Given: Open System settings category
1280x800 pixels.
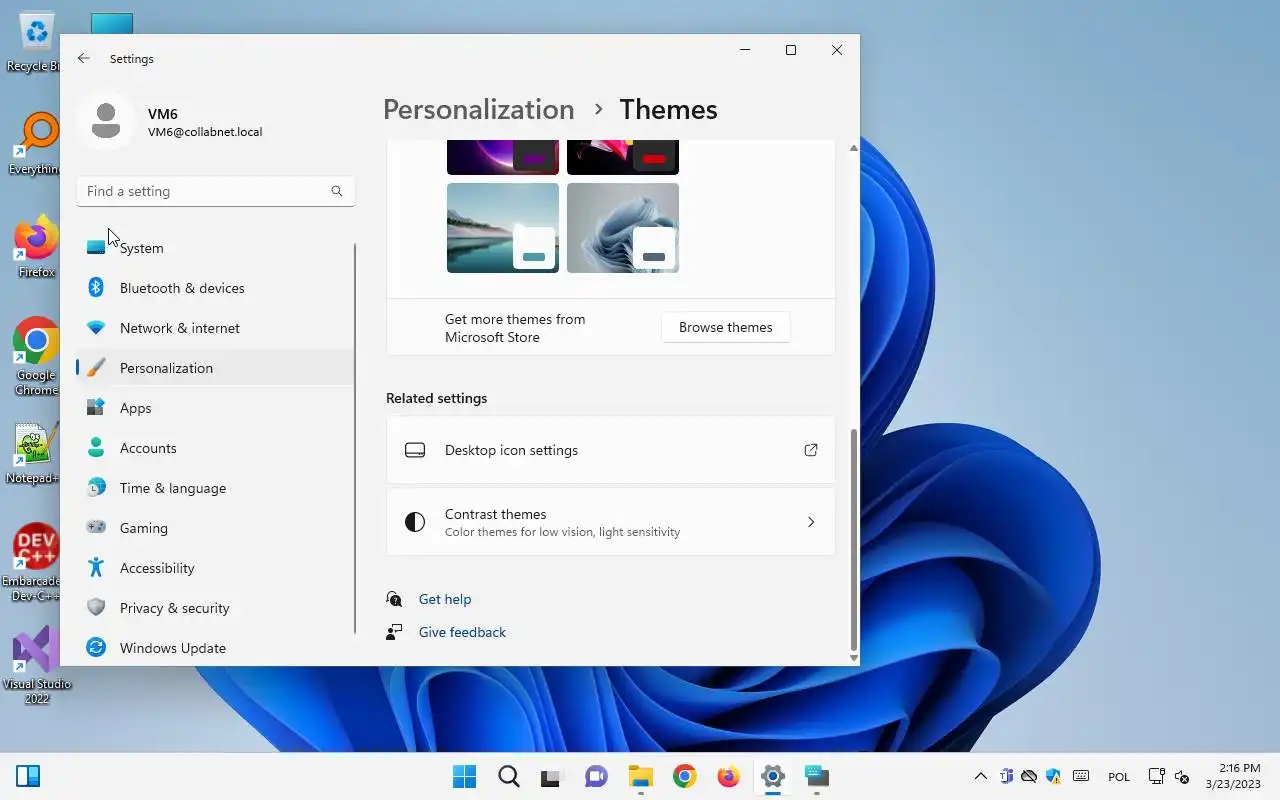Looking at the screenshot, I should point(216,248).
